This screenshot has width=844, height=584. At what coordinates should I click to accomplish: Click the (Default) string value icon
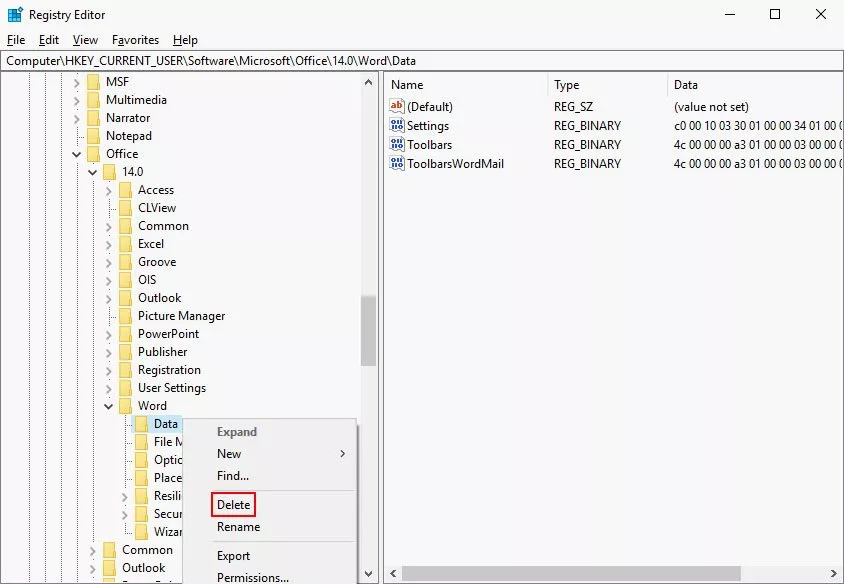(x=397, y=106)
